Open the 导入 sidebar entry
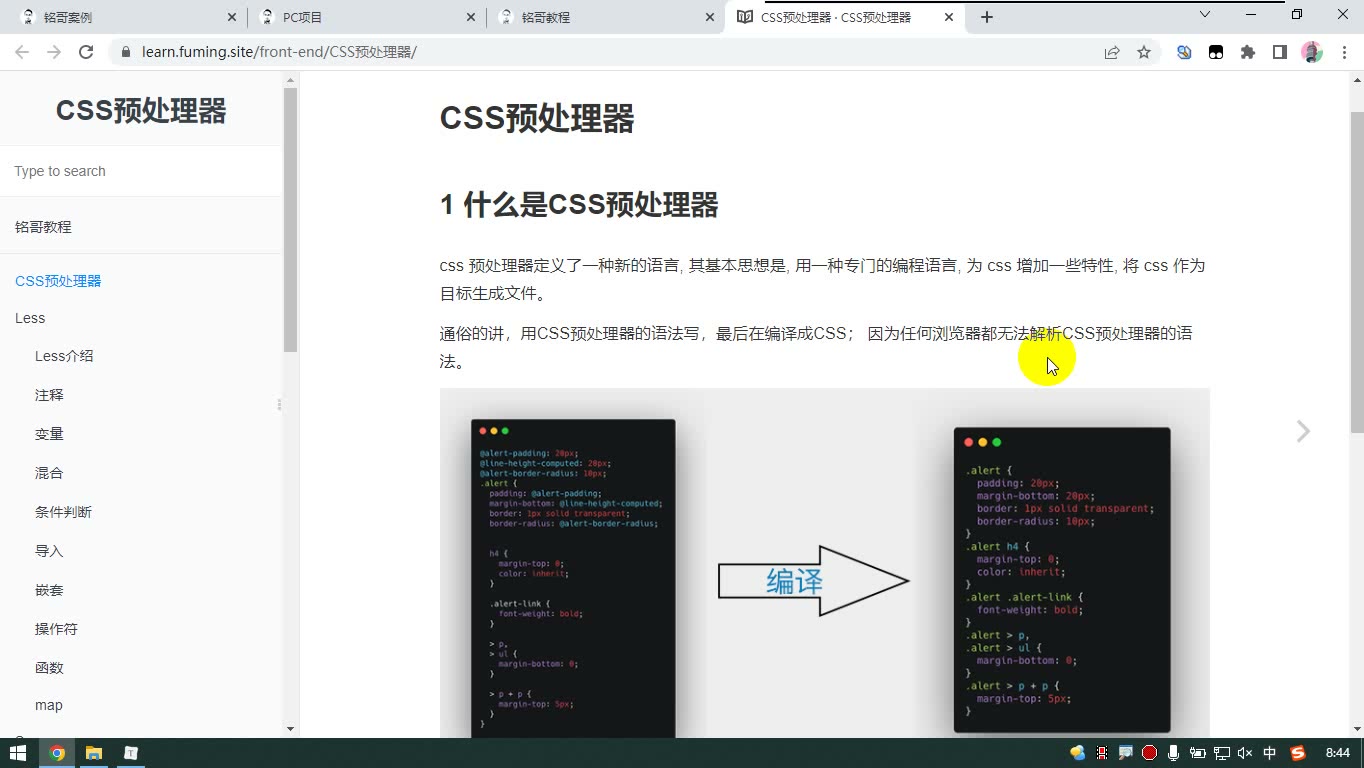Image resolution: width=1364 pixels, height=768 pixels. (x=49, y=551)
